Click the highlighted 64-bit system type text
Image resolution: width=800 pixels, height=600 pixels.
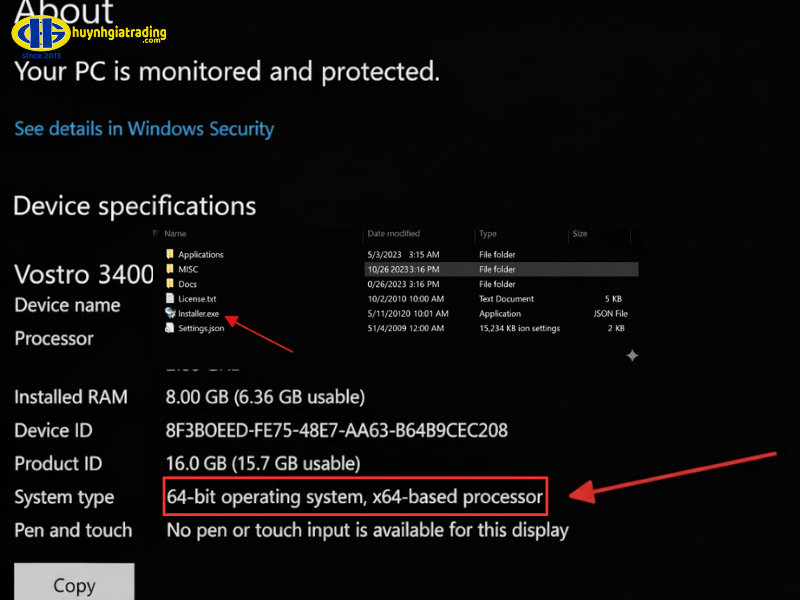tap(354, 496)
